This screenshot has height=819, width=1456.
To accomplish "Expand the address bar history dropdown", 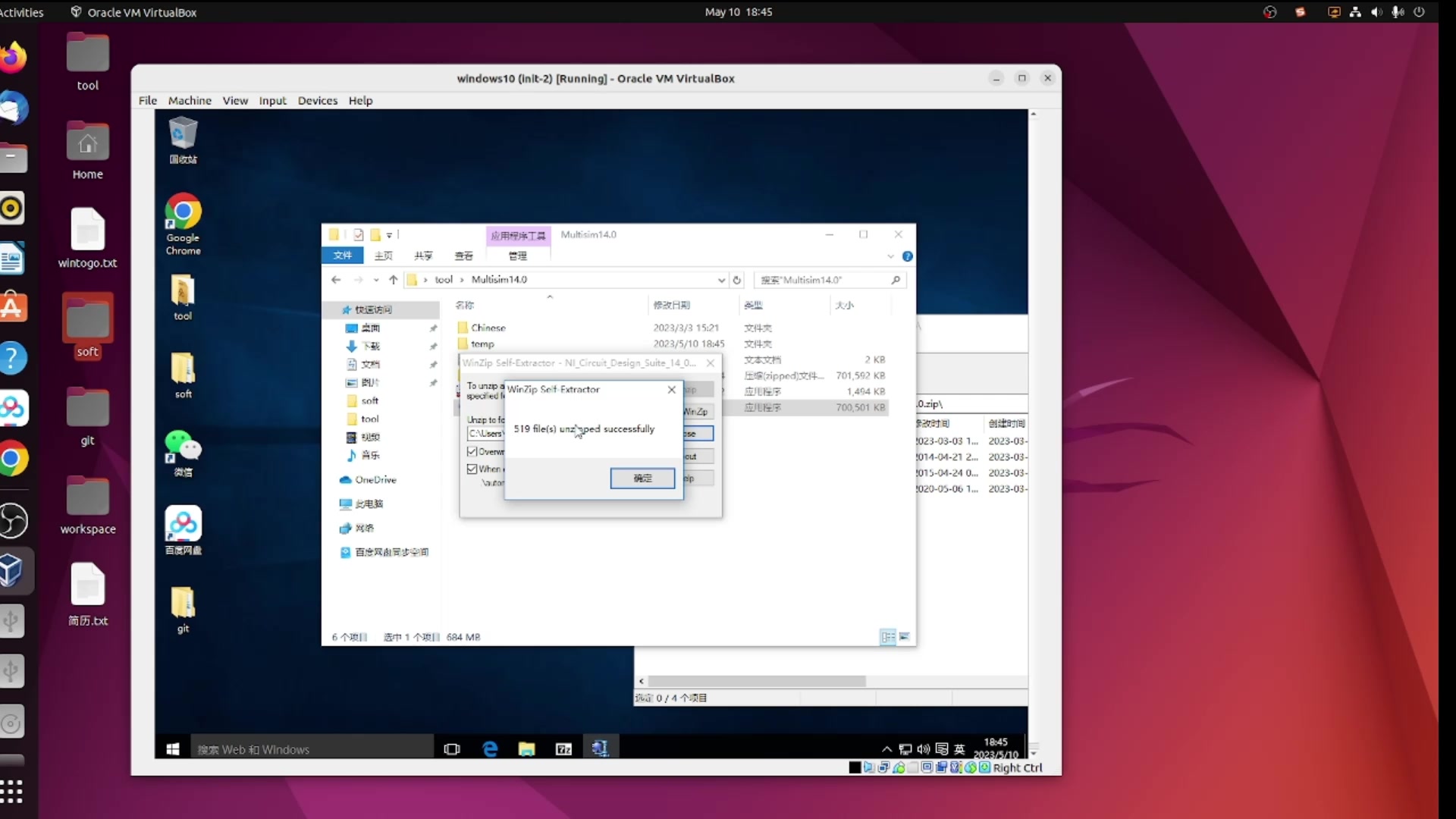I will 720,280.
